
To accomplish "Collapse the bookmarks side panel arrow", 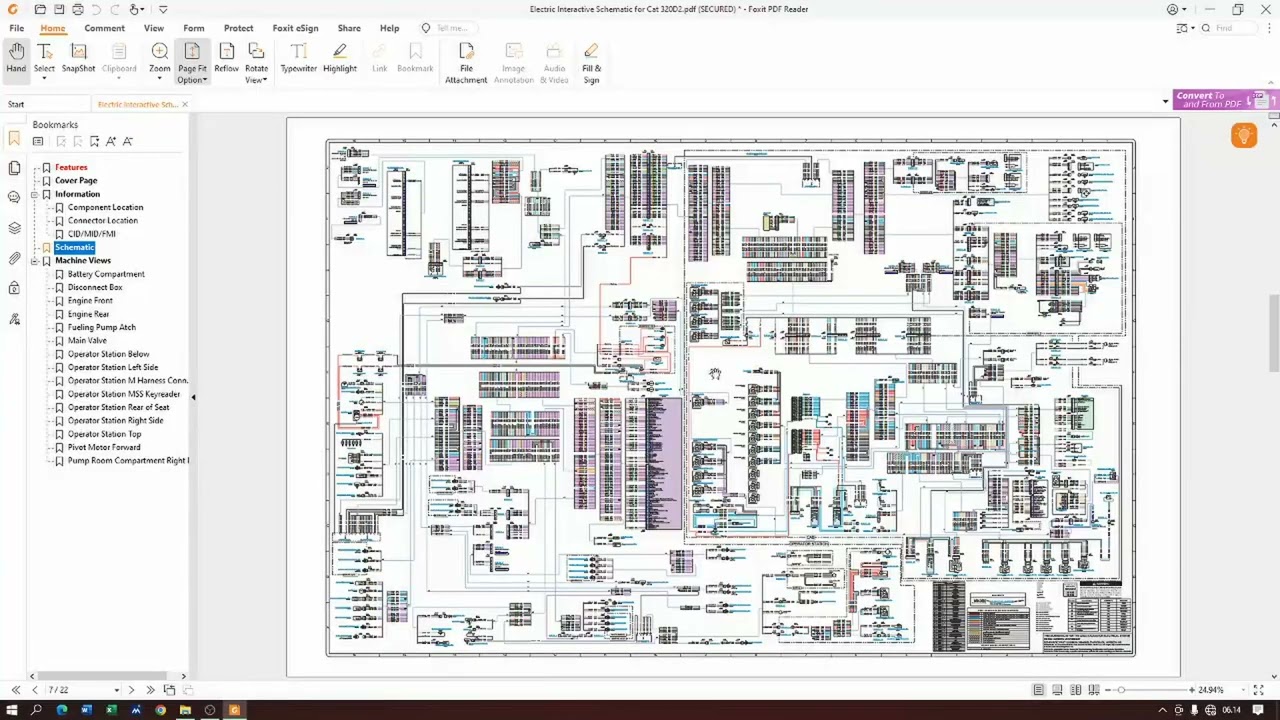I will [x=193, y=397].
